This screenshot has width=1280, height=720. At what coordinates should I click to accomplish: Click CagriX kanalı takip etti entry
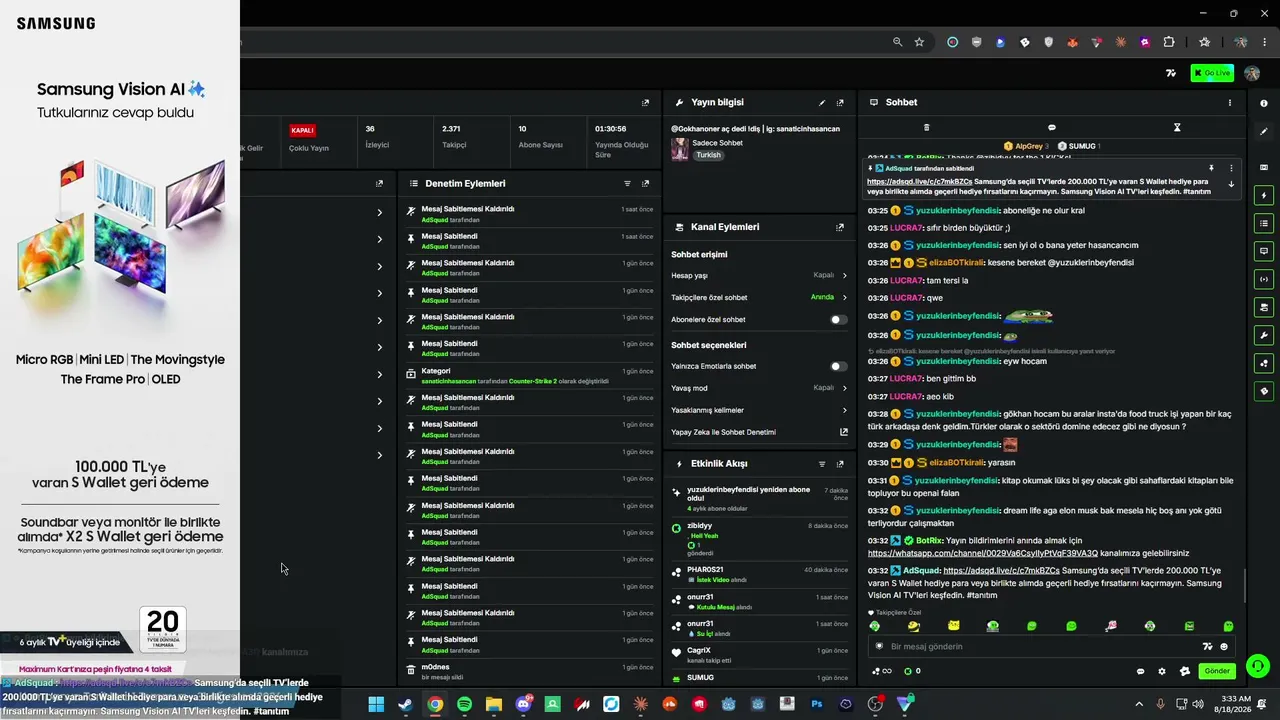pyautogui.click(x=760, y=655)
